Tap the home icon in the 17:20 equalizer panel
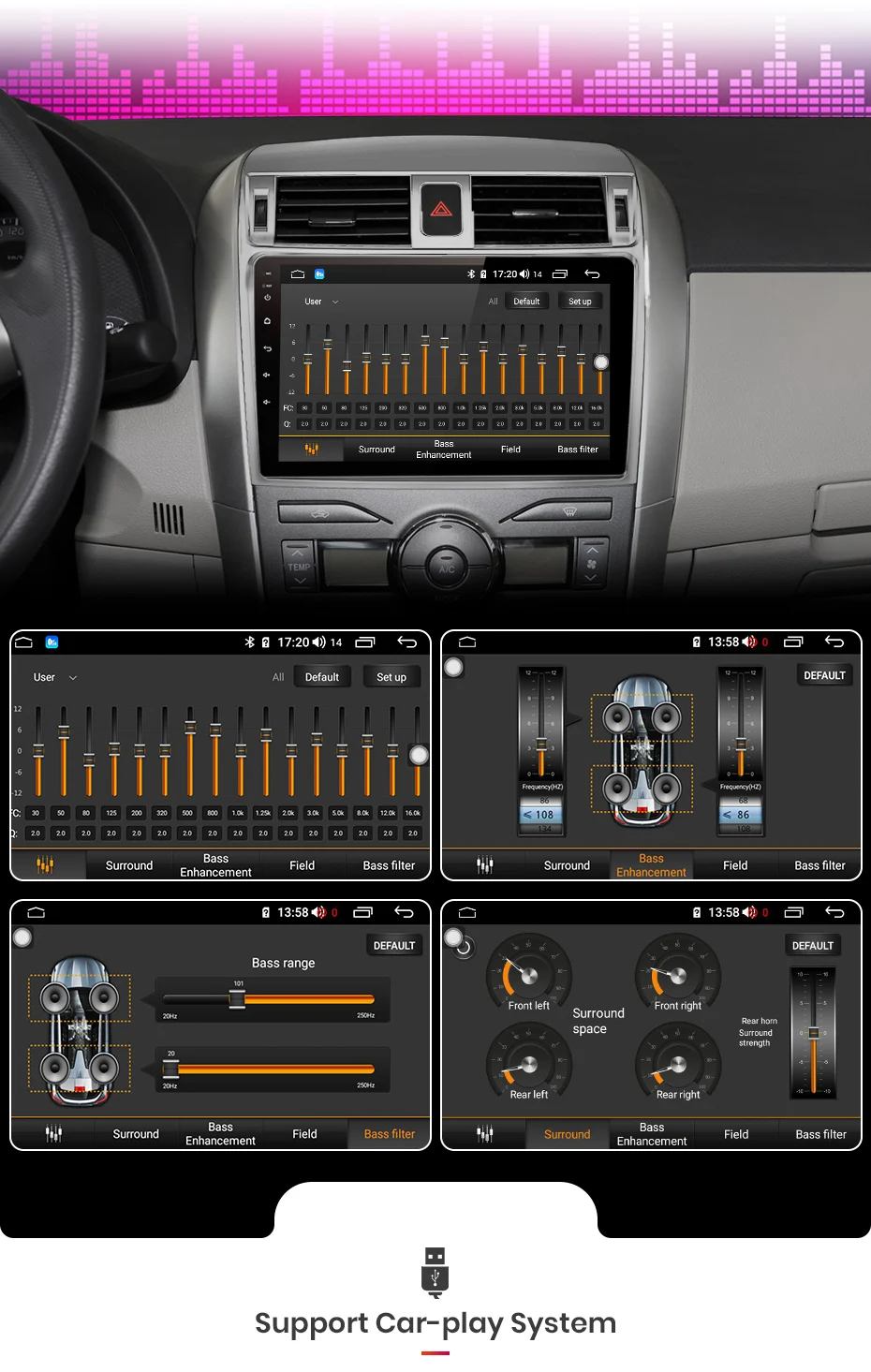The image size is (871, 1372). 24,642
